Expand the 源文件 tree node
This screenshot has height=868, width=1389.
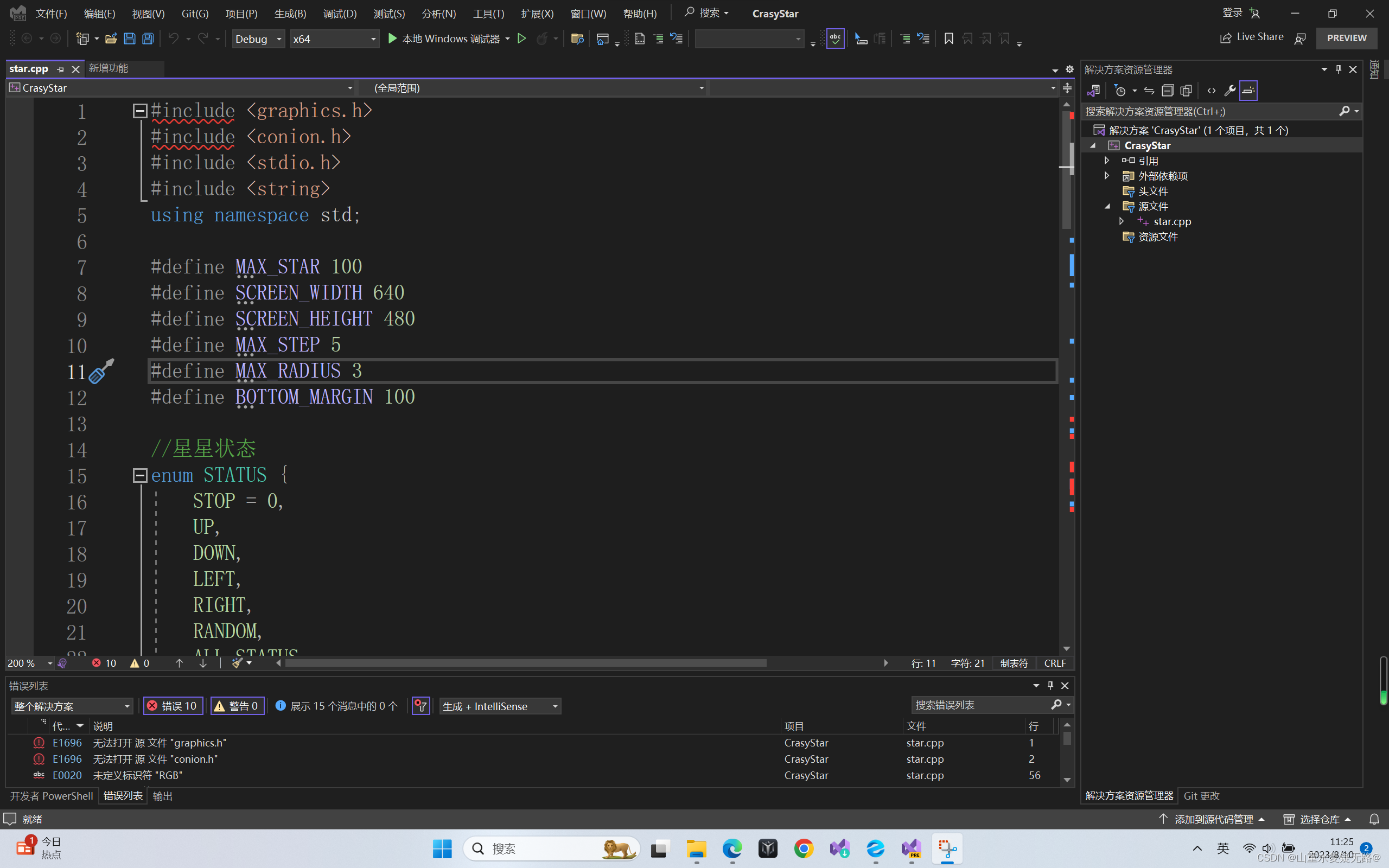[1107, 206]
